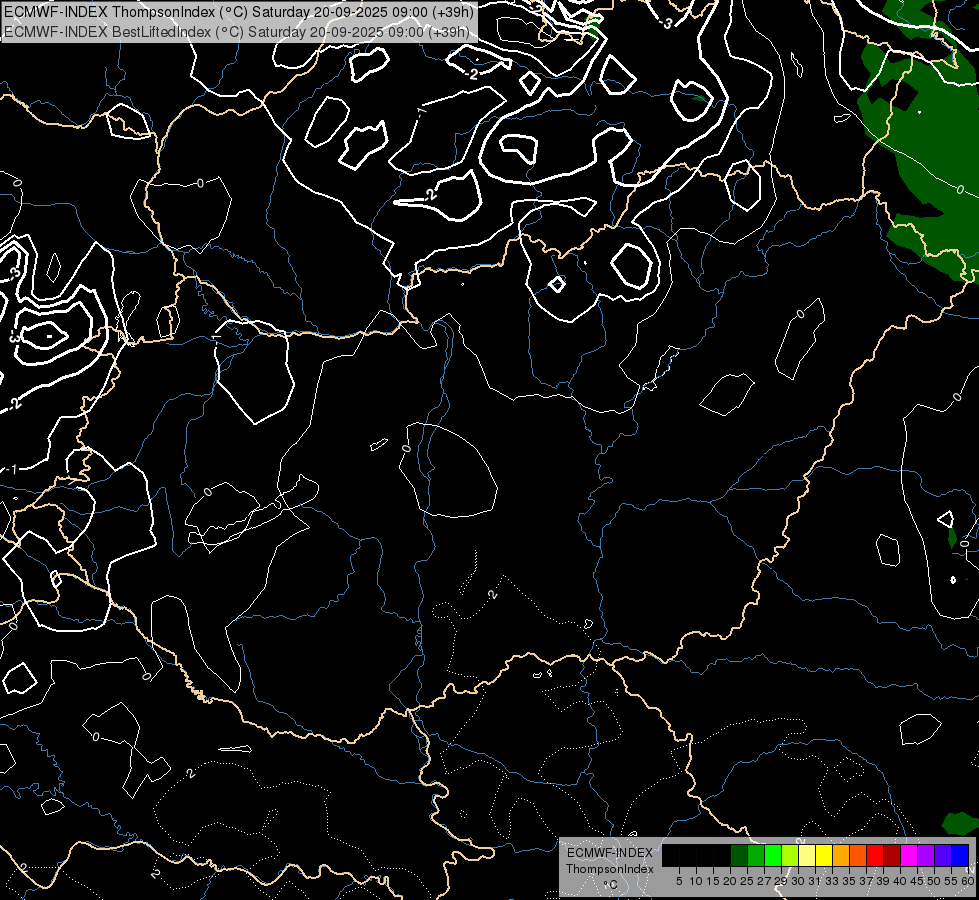Select the bright red 37–39 legend swatch
979x900 pixels.
coord(875,856)
